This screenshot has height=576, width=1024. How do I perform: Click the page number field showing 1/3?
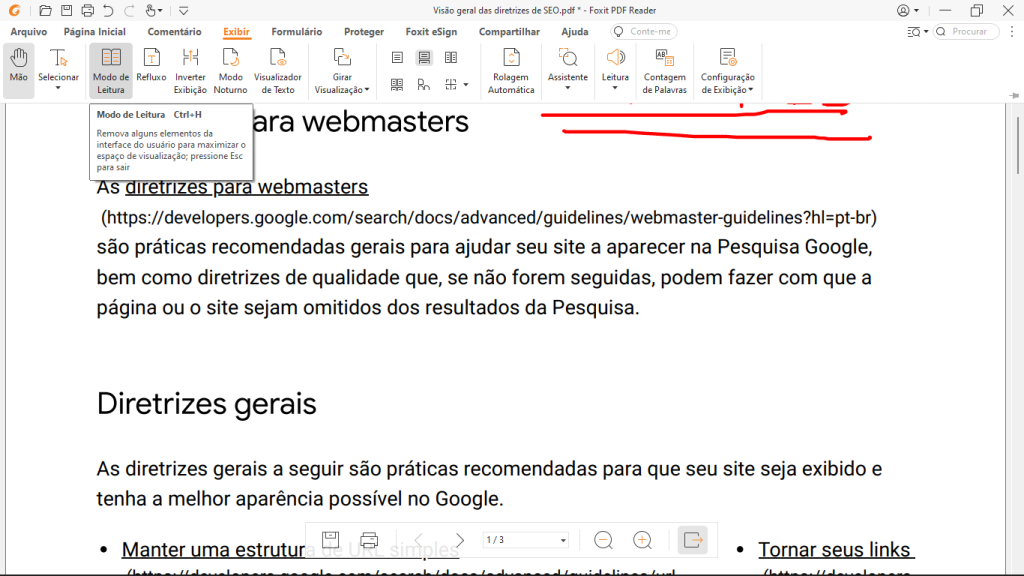[x=524, y=540]
